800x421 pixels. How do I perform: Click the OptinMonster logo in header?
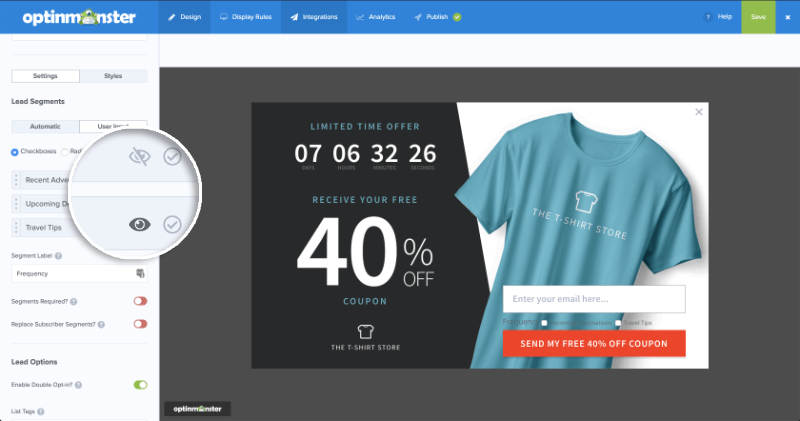click(79, 17)
